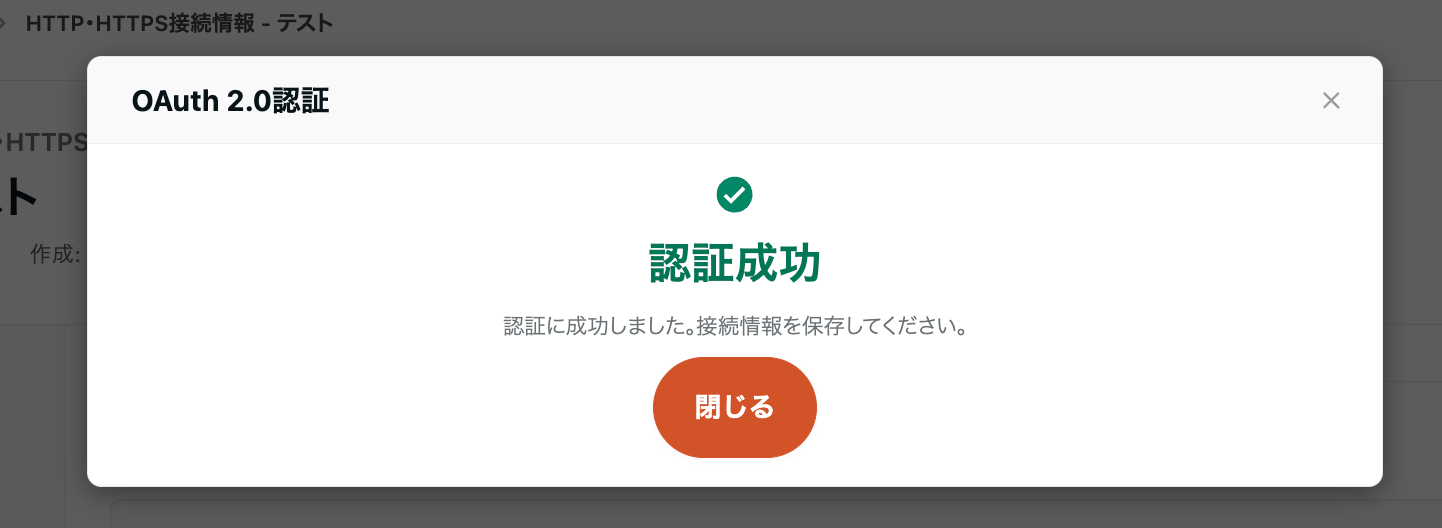Click the gray dialog header bar
Viewport: 1442px width, 528px height.
tap(735, 100)
